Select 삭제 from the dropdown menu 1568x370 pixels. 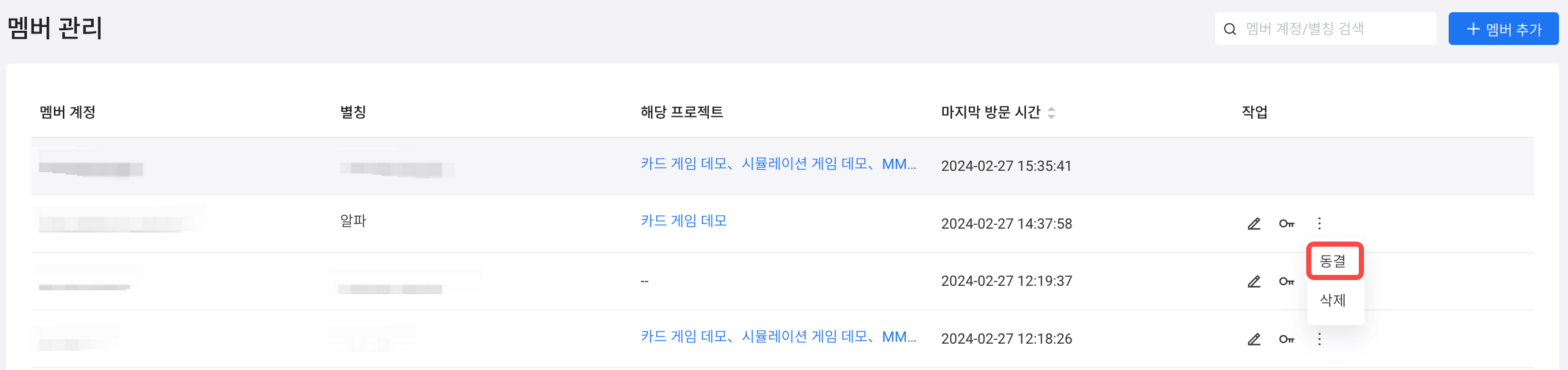[x=1334, y=300]
